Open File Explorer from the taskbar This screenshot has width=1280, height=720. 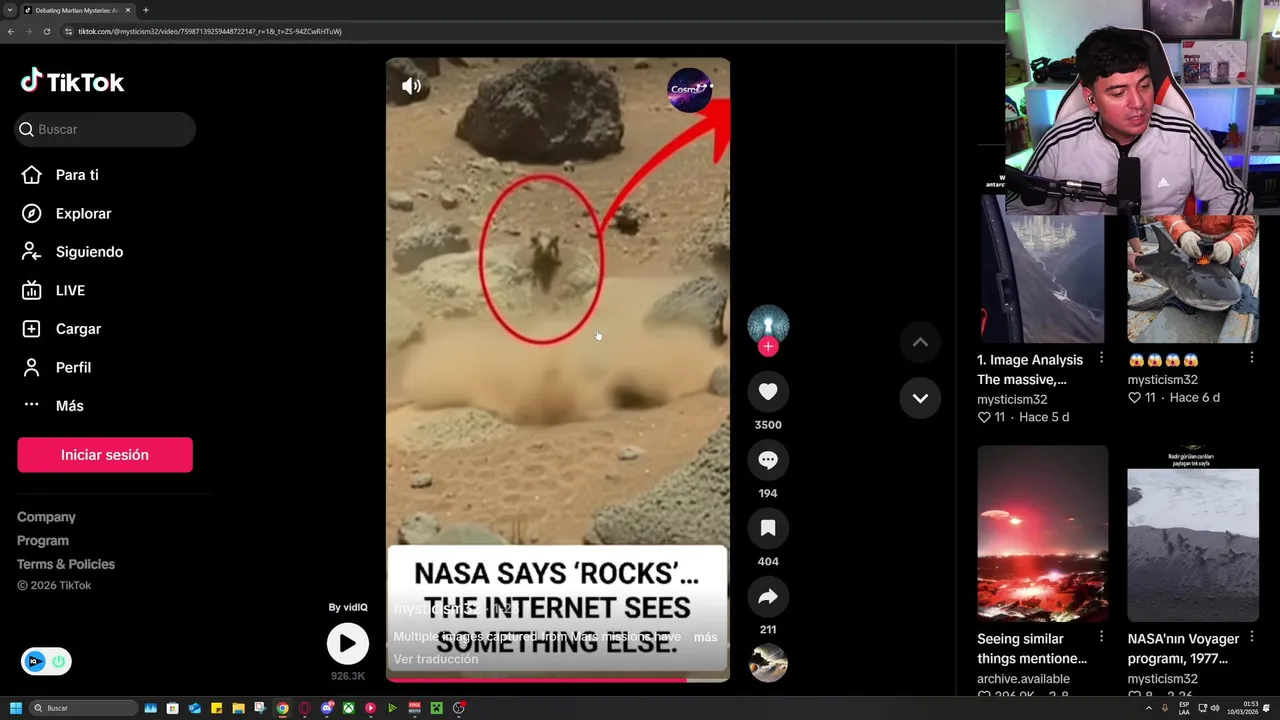click(238, 708)
